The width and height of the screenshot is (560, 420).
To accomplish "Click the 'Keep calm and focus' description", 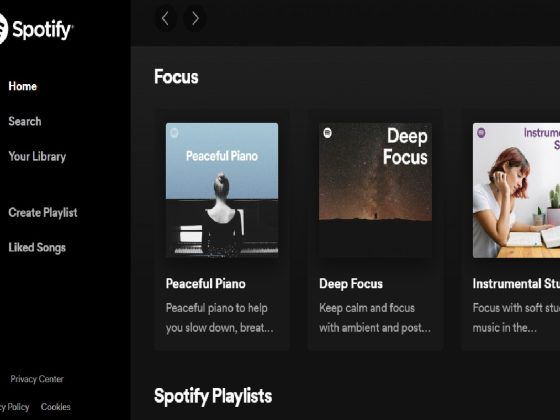I will pyautogui.click(x=375, y=318).
